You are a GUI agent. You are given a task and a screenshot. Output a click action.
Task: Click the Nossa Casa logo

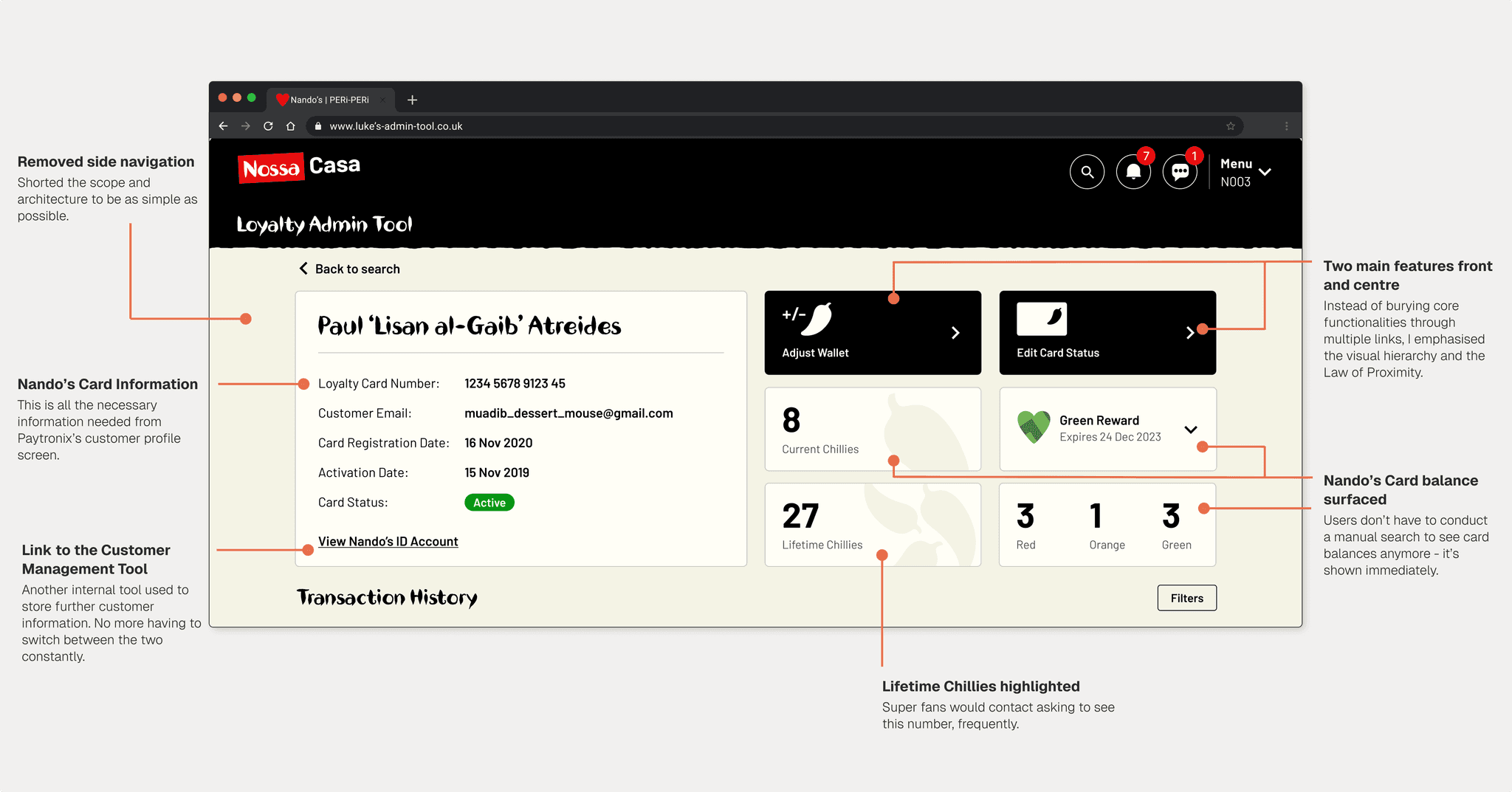[299, 168]
